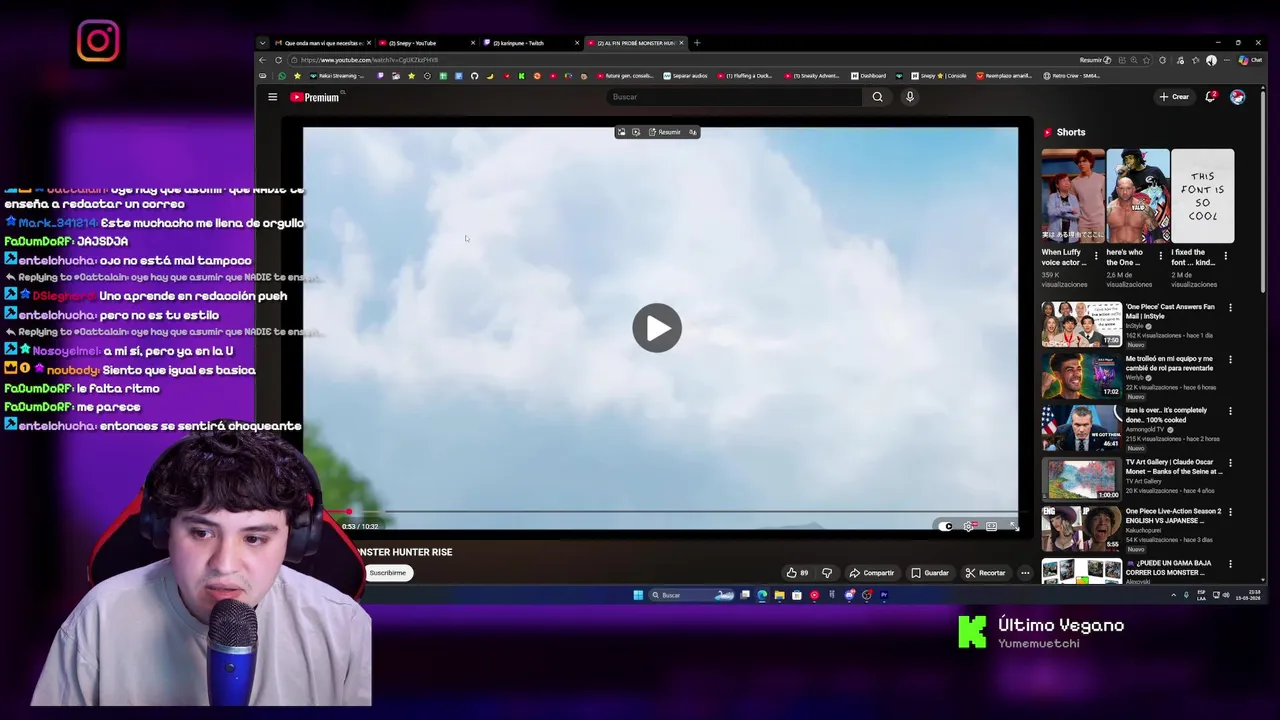
Task: Switch to the 'Snepy - YouTube' tab
Action: point(426,43)
